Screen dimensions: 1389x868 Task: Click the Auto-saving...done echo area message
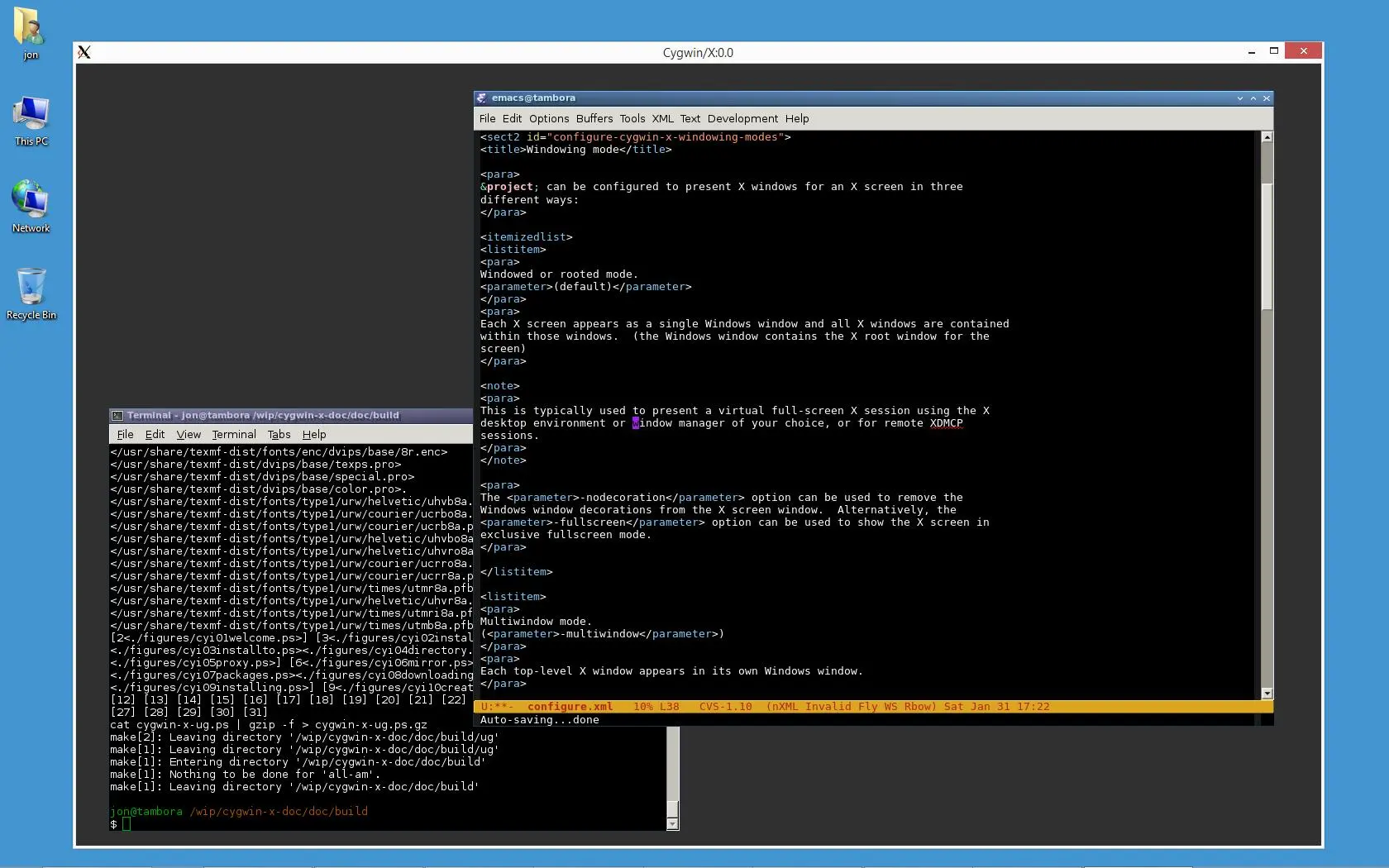539,720
